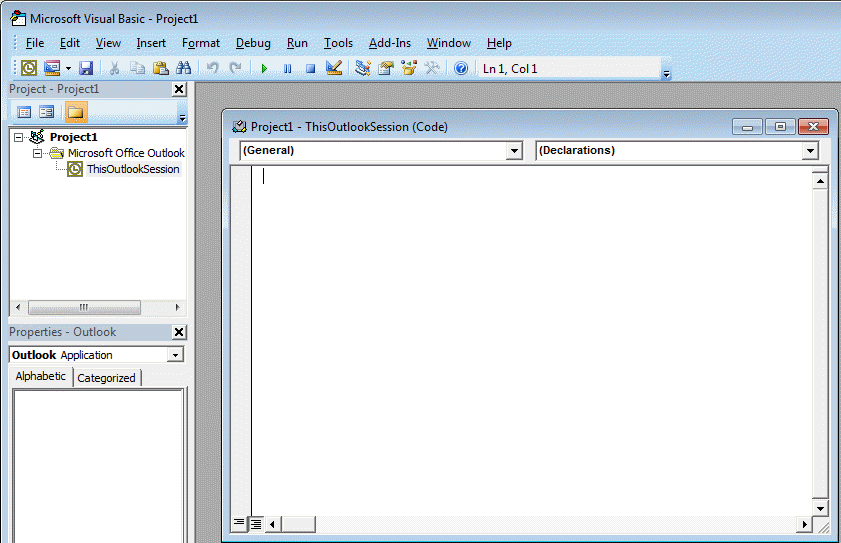The height and width of the screenshot is (543, 841).
Task: Collapse Microsoft Office Outlook folder node
Action: click(37, 153)
